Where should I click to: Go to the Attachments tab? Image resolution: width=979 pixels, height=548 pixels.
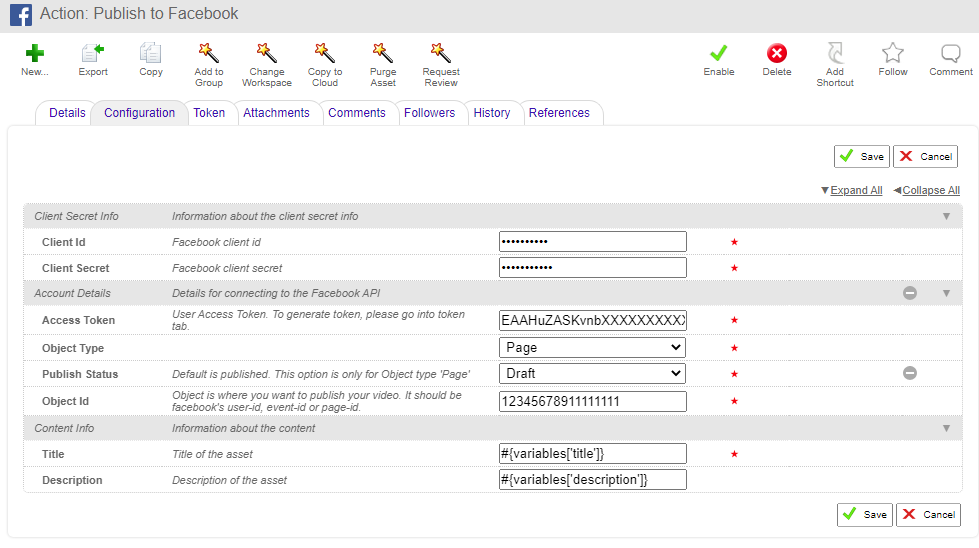(x=276, y=113)
